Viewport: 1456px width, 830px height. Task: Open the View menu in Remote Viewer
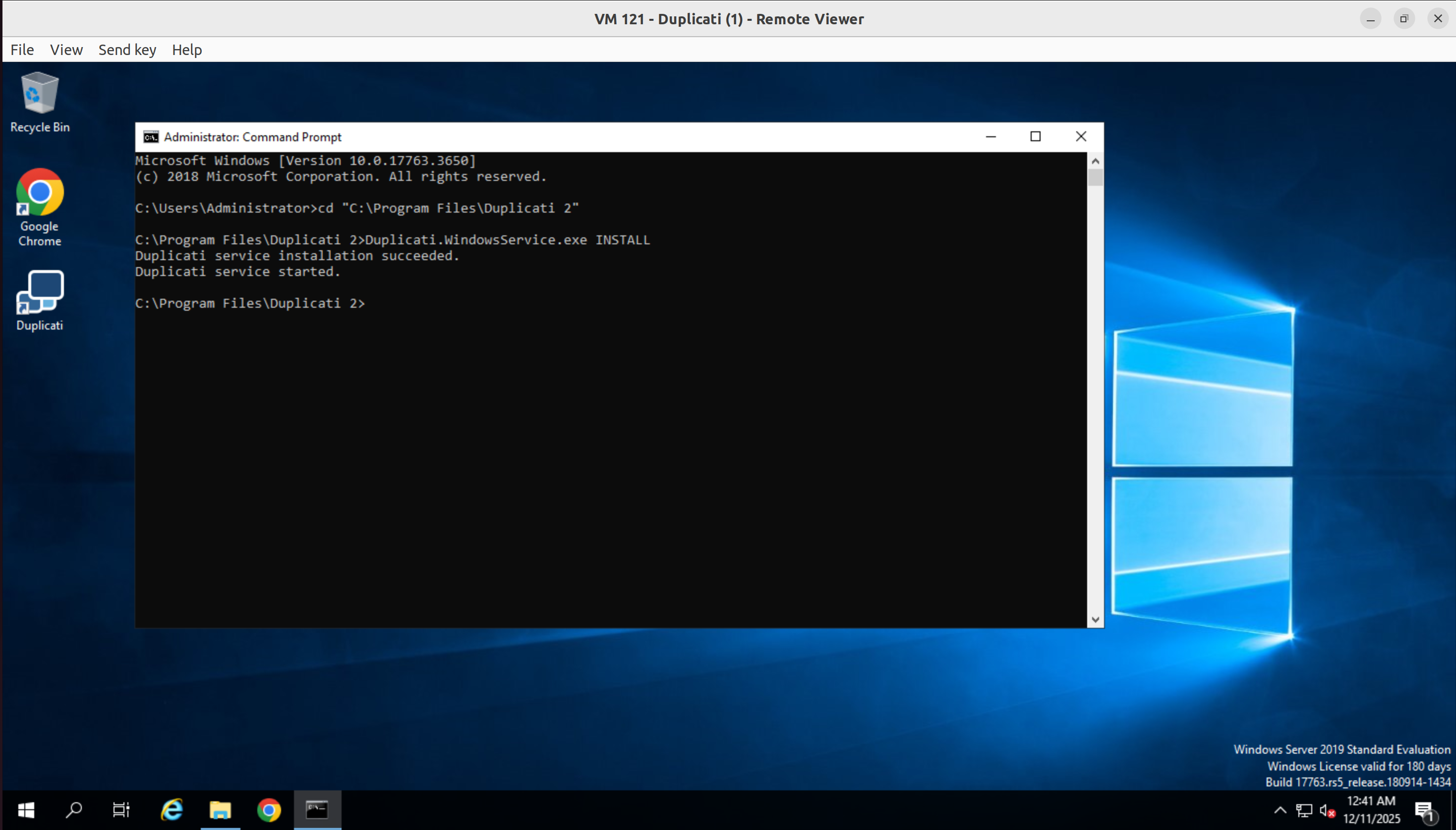[x=66, y=50]
